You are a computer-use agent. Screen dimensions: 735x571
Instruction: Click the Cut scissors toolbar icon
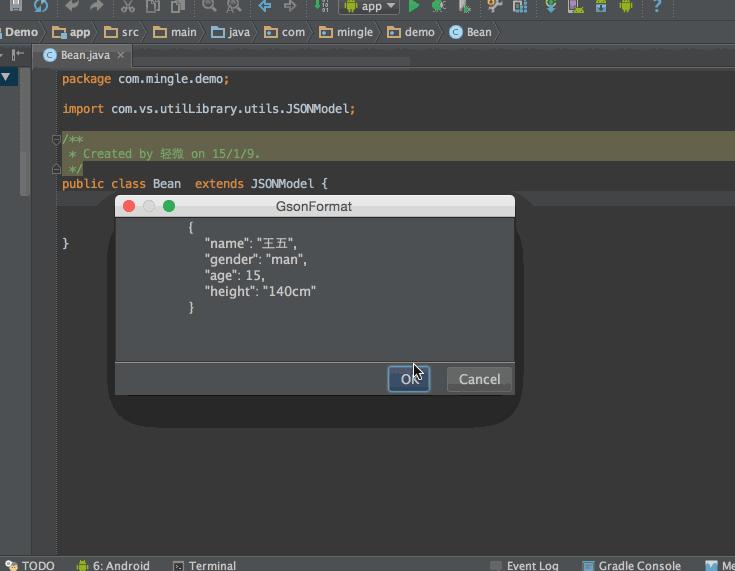(x=127, y=6)
